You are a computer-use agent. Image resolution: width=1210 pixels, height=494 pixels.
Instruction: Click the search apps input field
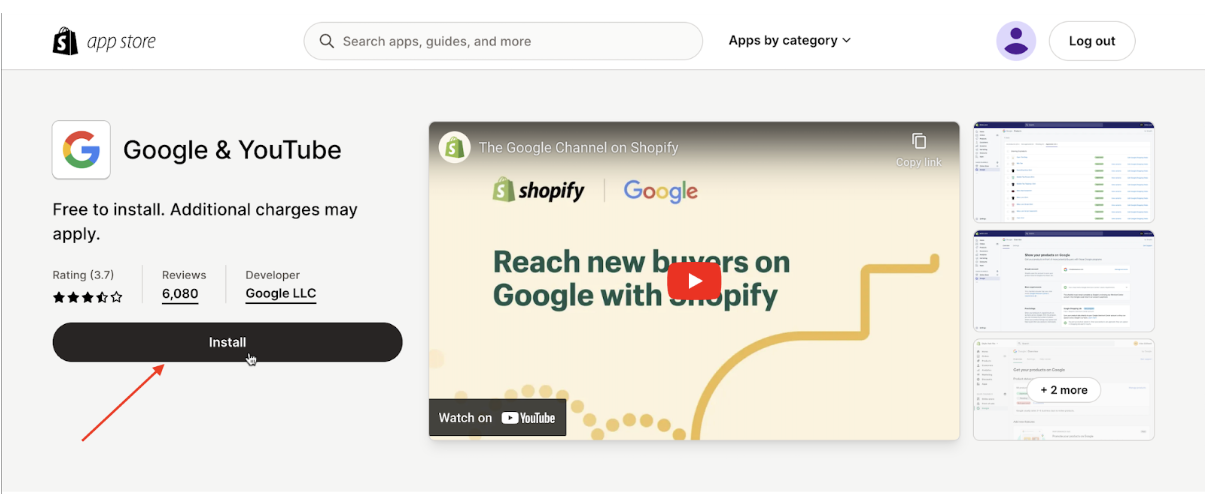[x=503, y=41]
